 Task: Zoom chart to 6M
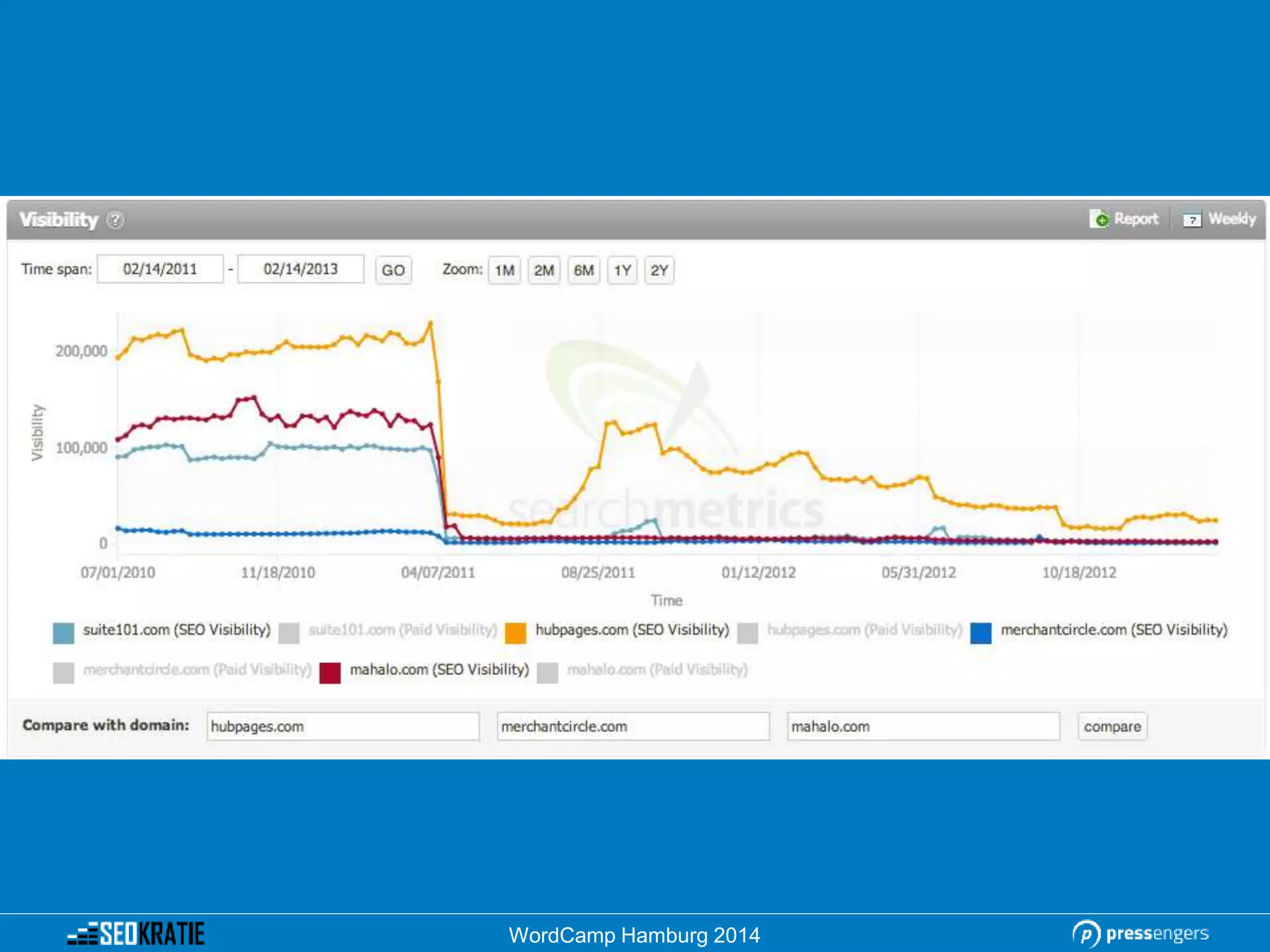[x=584, y=270]
